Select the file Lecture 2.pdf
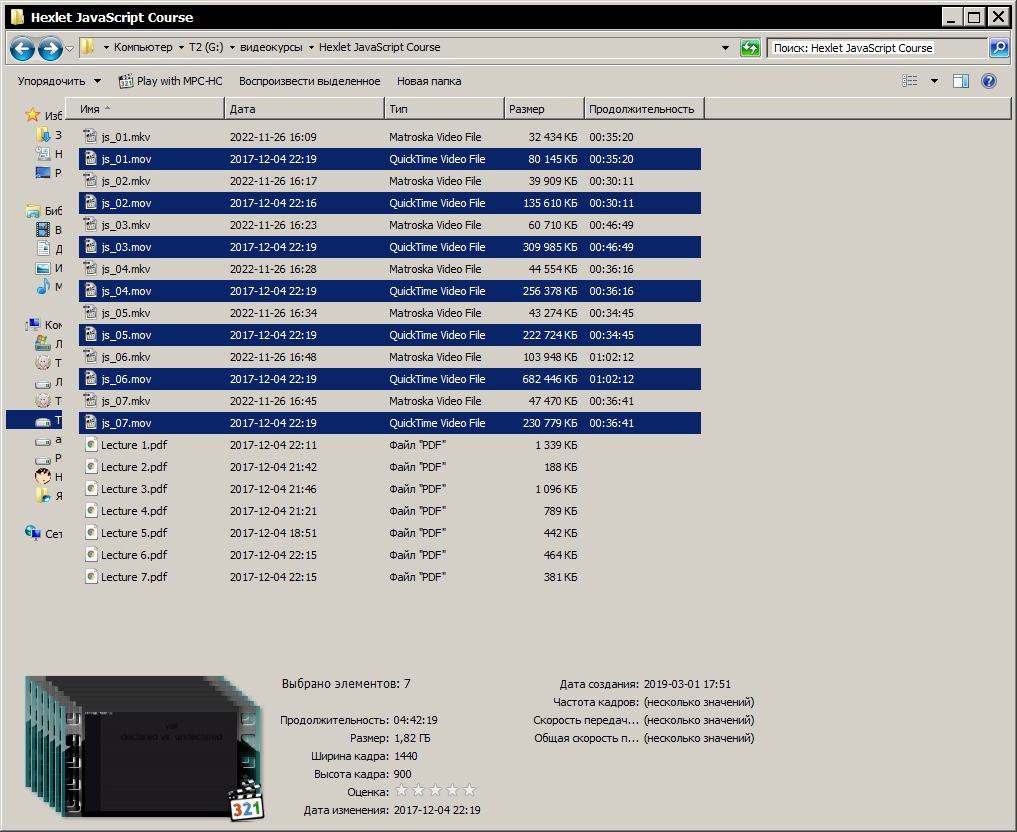This screenshot has width=1017, height=832. pos(389,467)
